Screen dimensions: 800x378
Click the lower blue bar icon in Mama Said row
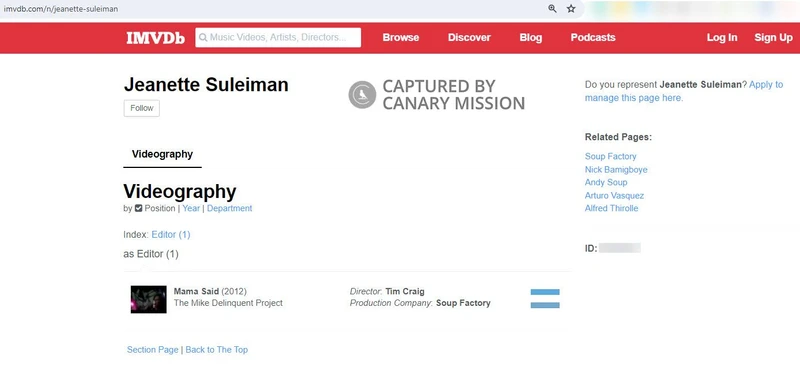pyautogui.click(x=545, y=305)
